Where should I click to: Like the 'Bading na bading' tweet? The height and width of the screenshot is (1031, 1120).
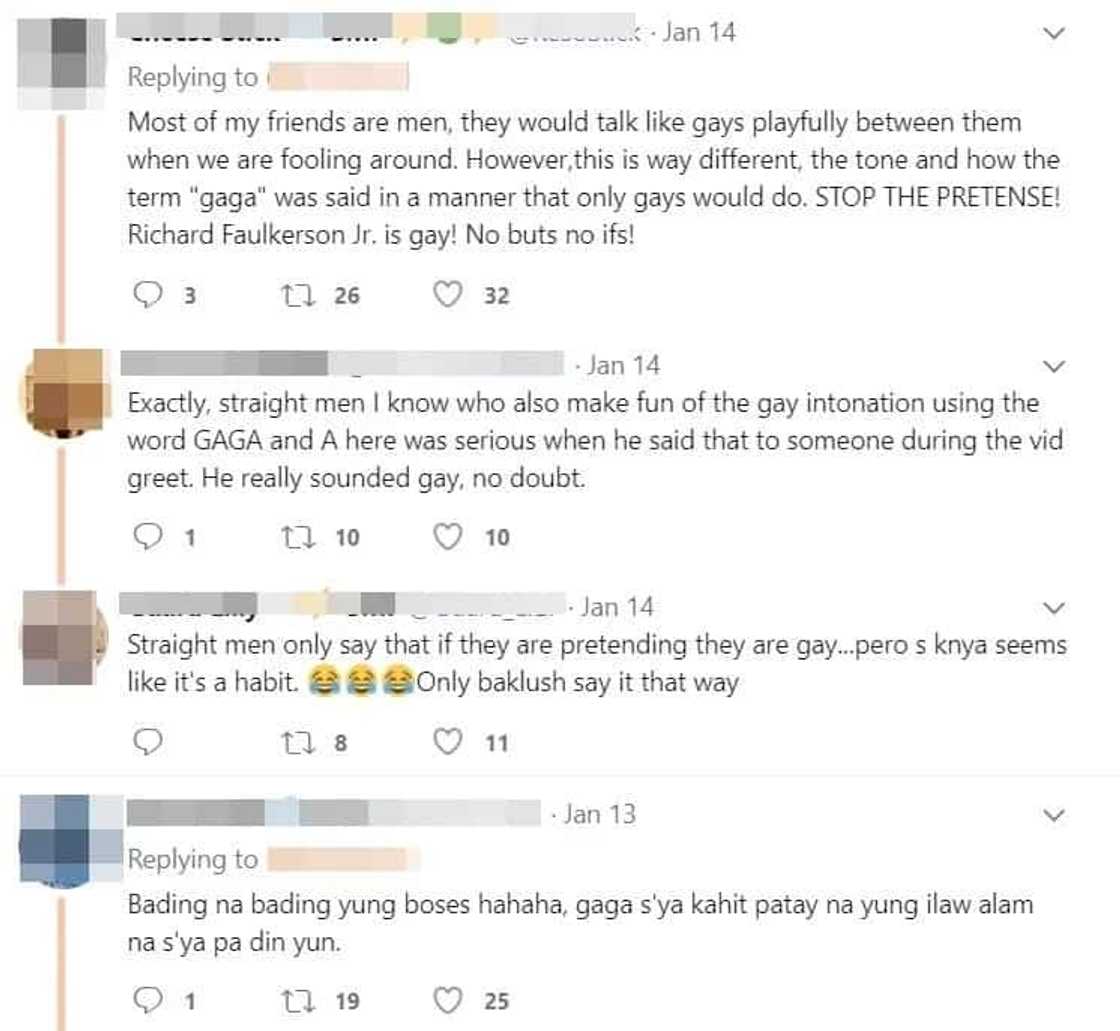tap(448, 1000)
